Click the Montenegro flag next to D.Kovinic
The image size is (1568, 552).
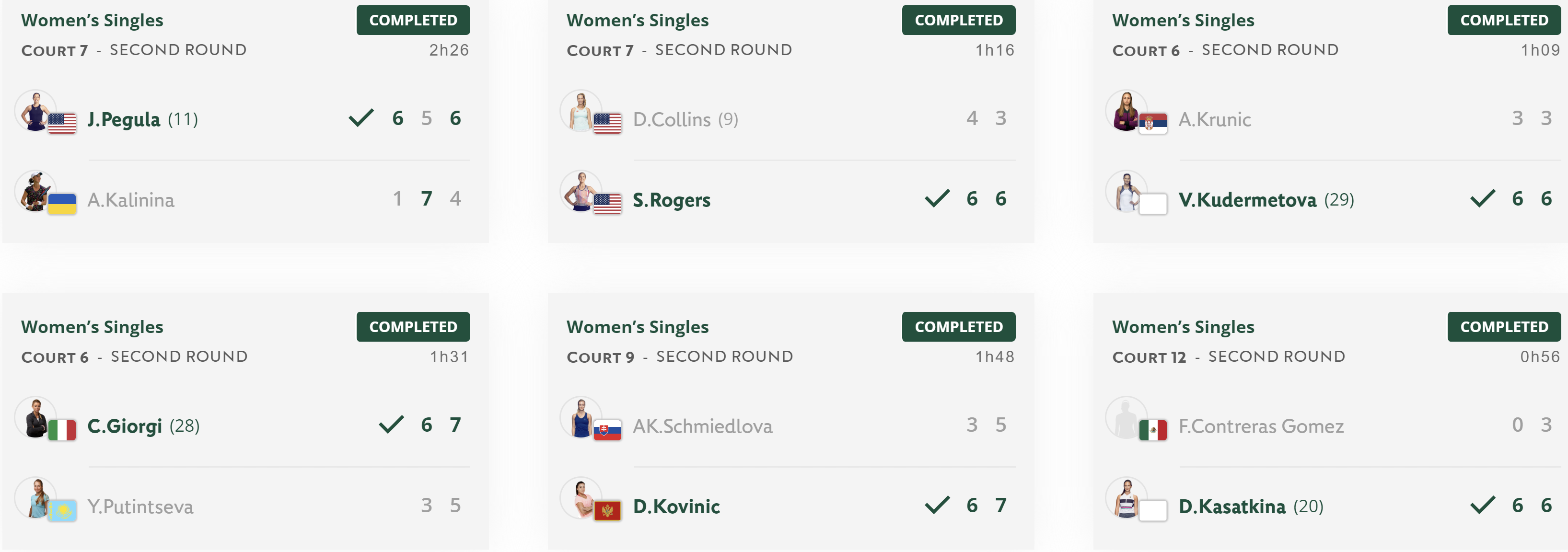click(607, 511)
